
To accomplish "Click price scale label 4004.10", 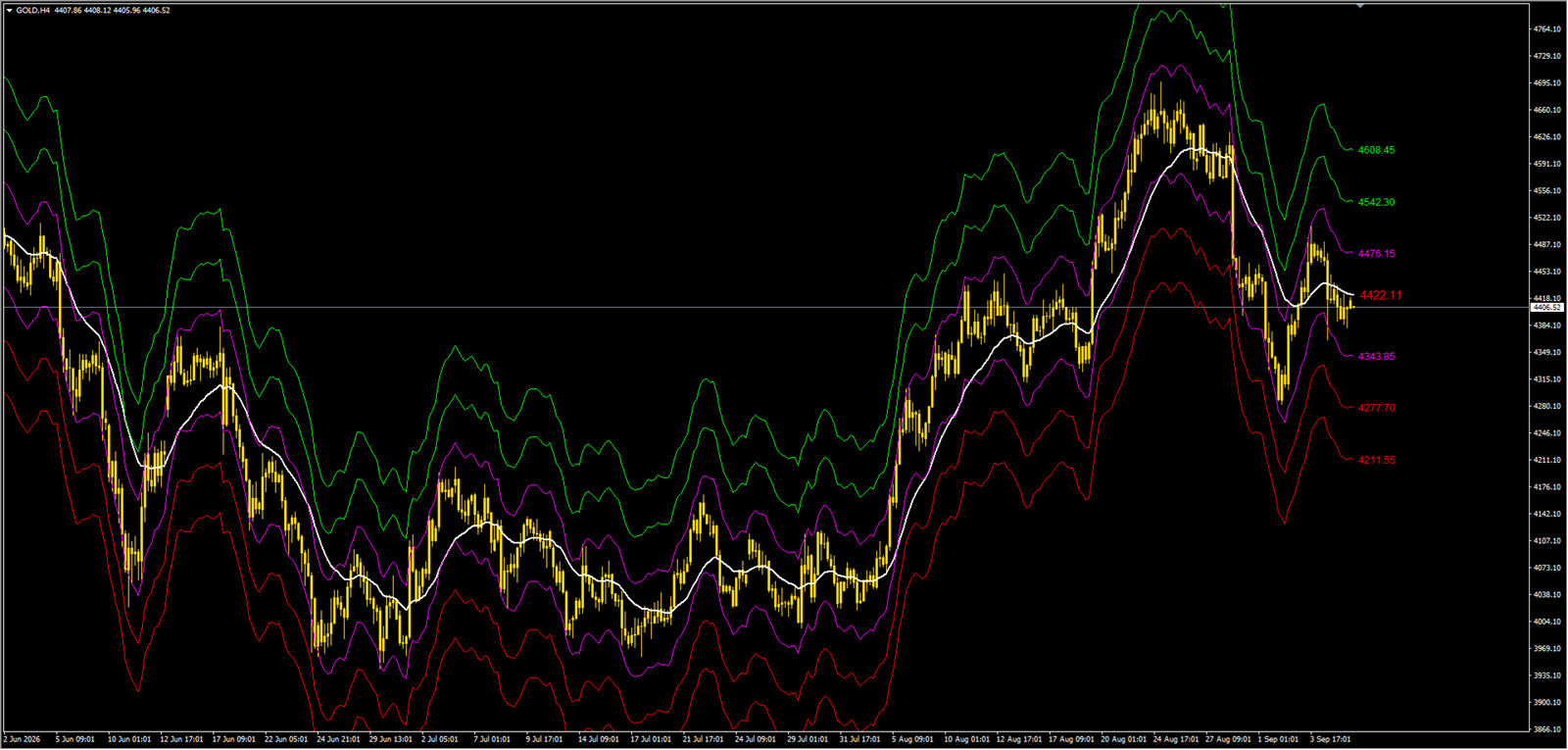I will pyautogui.click(x=1547, y=622).
